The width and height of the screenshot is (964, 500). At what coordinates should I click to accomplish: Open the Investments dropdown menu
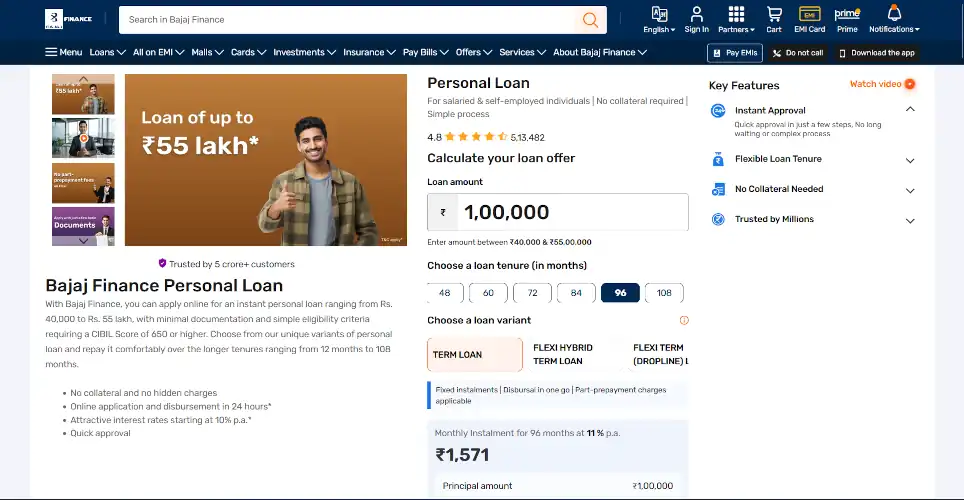tap(304, 52)
